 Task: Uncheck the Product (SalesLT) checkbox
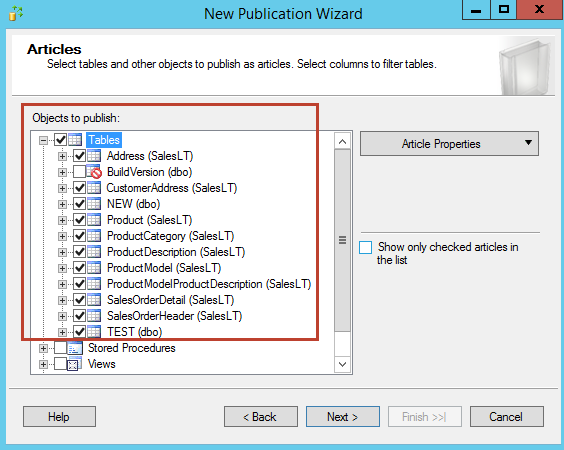pos(79,220)
